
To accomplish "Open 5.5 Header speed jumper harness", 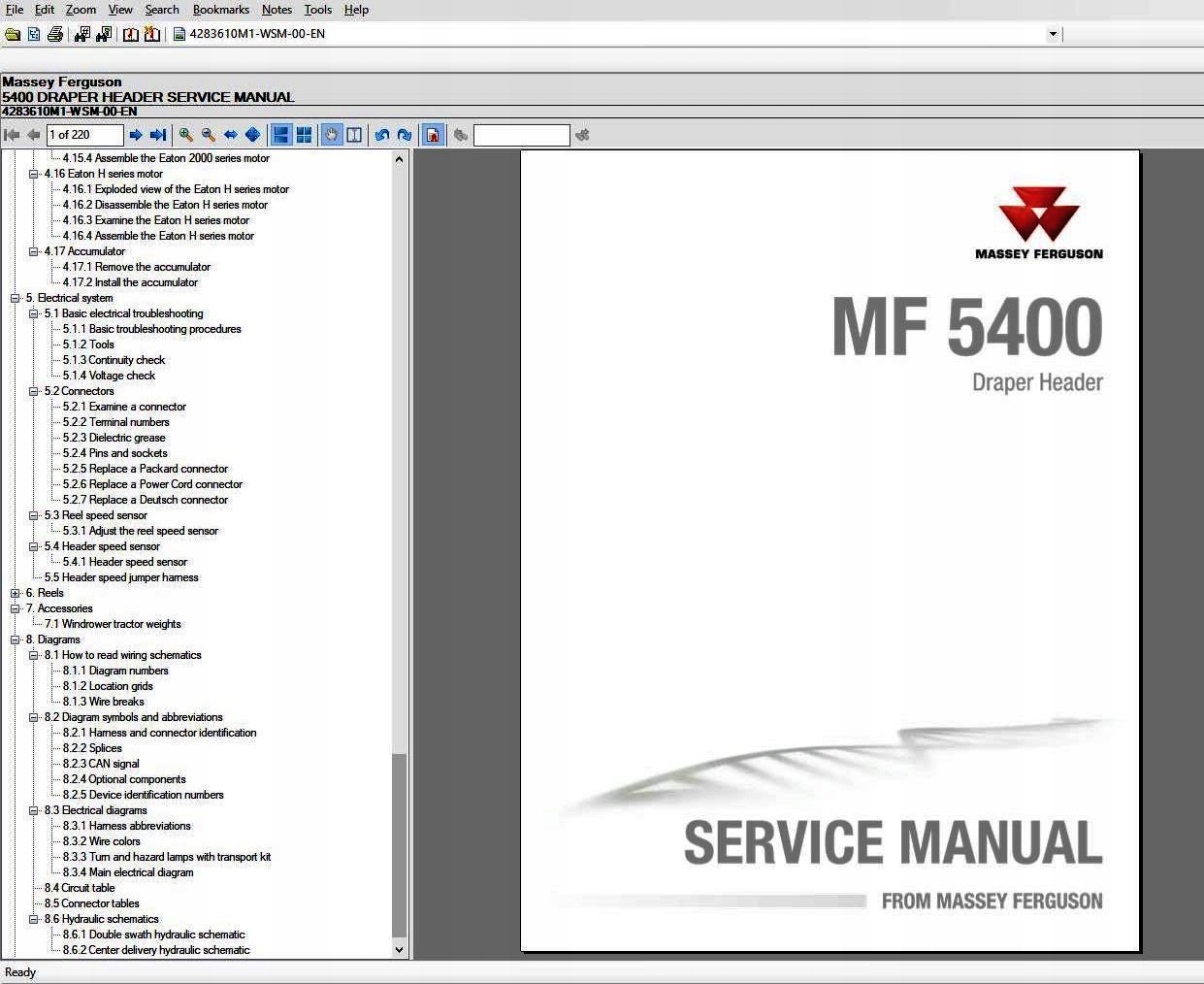I will coord(121,577).
